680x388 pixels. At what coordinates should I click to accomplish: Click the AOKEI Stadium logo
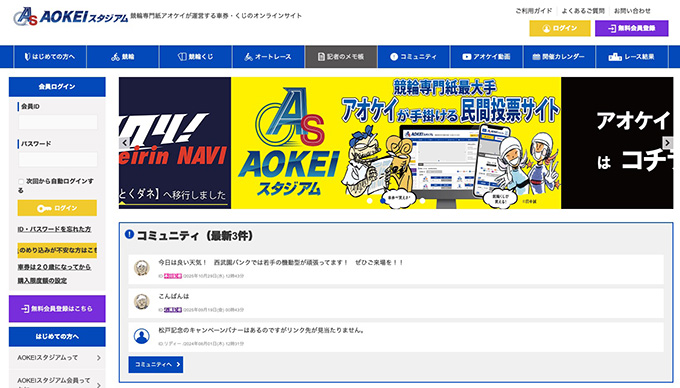click(71, 16)
